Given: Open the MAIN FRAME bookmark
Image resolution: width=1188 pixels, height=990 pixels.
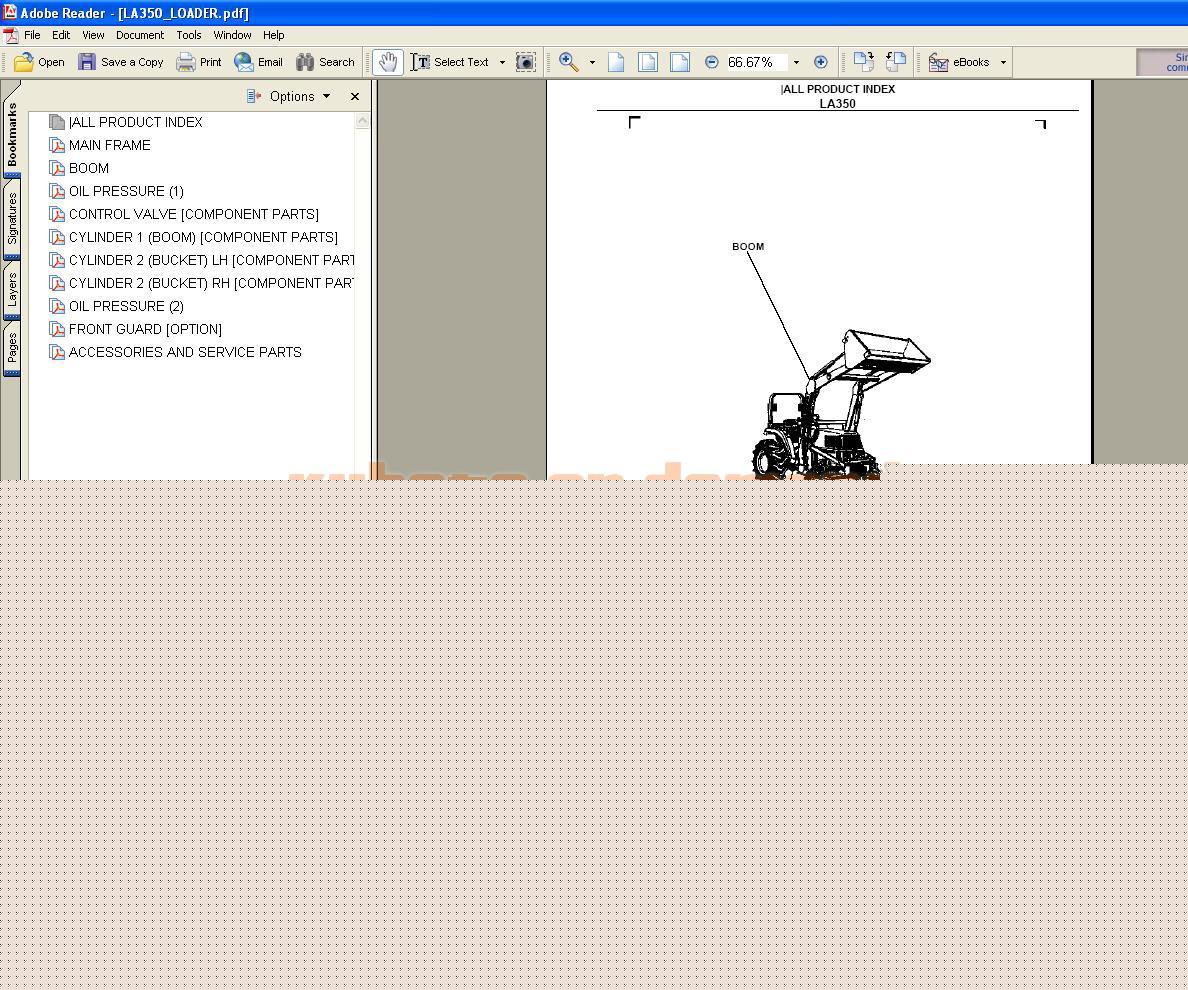Looking at the screenshot, I should click(110, 145).
